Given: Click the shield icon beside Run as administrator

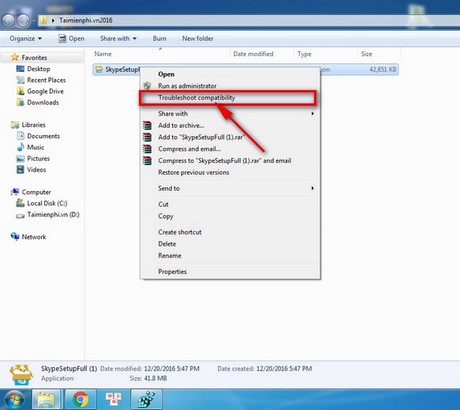Looking at the screenshot, I should coord(147,86).
